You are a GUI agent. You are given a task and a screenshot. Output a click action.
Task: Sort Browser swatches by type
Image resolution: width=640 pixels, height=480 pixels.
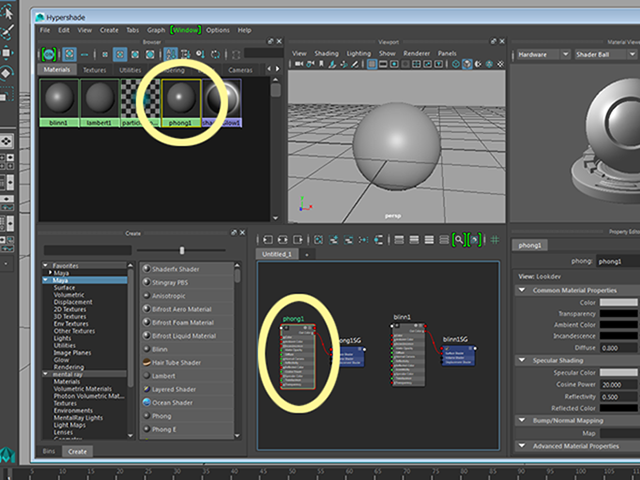pyautogui.click(x=186, y=54)
